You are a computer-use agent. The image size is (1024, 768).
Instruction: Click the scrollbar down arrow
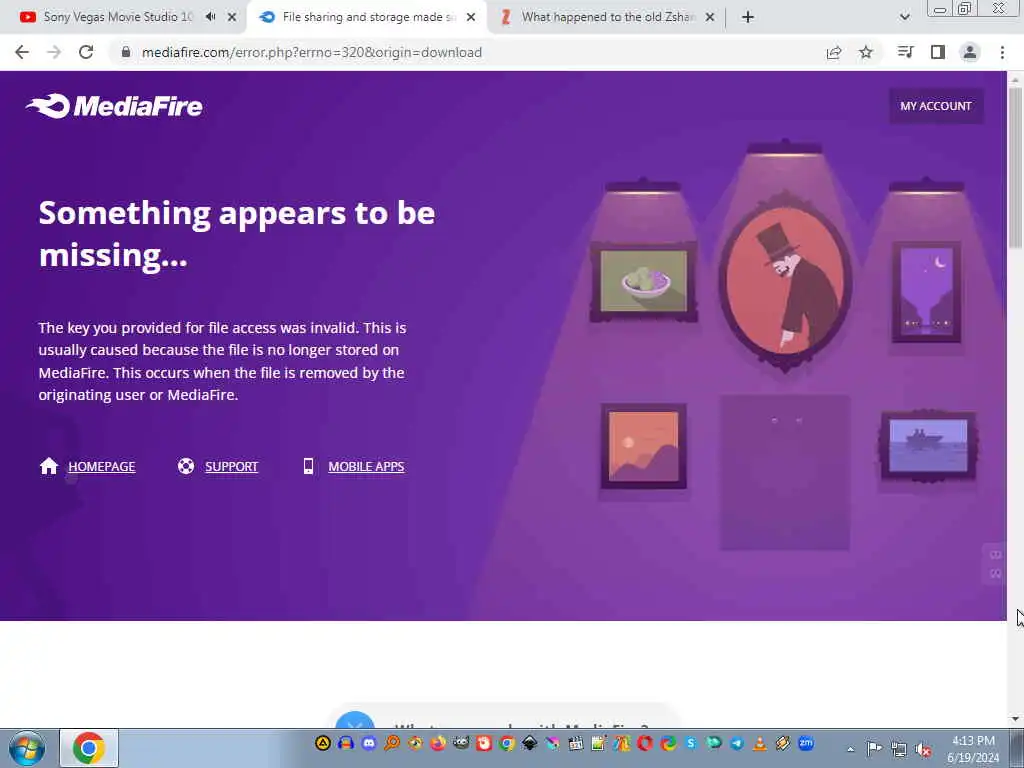pos(1015,718)
